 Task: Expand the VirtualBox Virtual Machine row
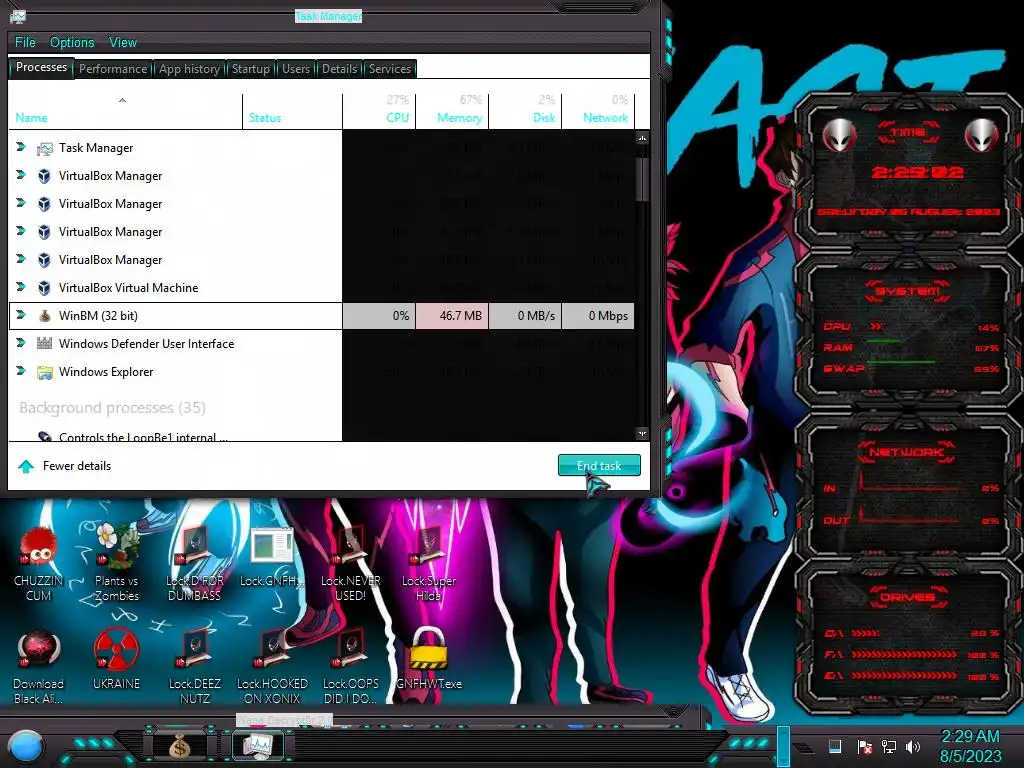[21, 287]
